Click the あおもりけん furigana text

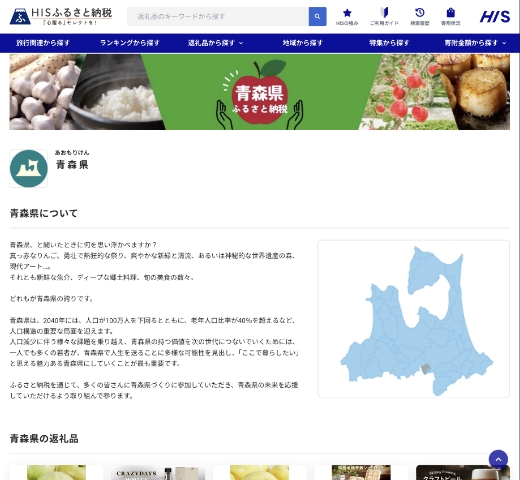pyautogui.click(x=72, y=153)
